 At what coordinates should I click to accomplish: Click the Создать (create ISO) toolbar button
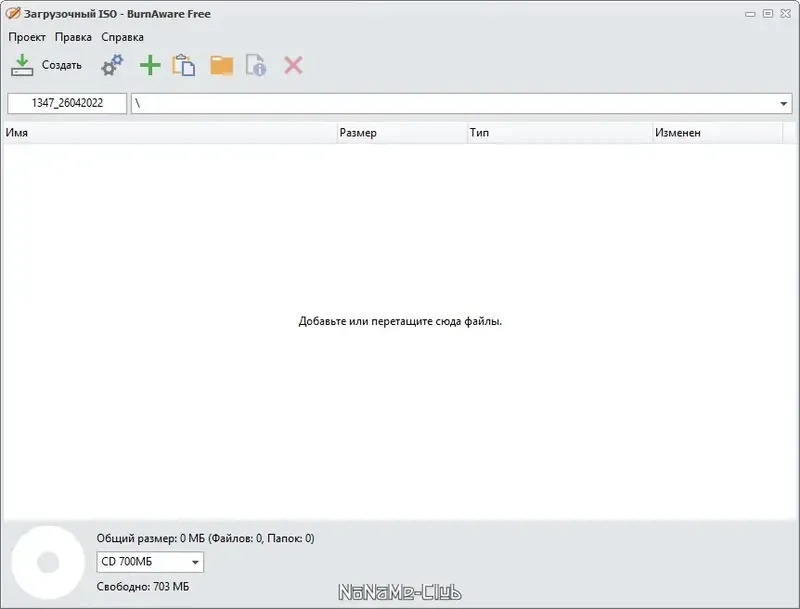[x=46, y=65]
